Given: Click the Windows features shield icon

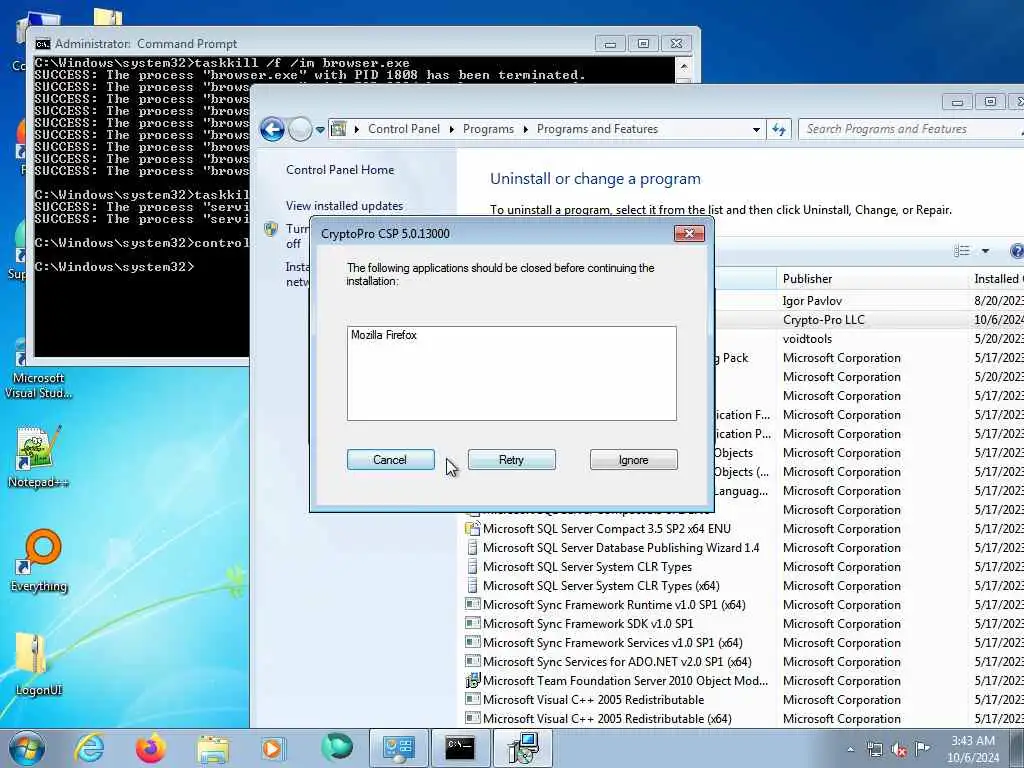Looking at the screenshot, I should tap(271, 229).
